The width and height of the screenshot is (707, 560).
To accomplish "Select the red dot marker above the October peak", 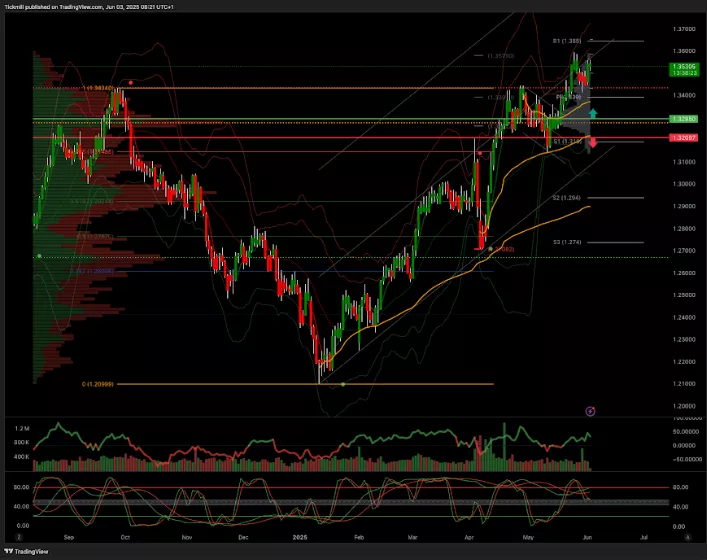I will click(x=130, y=81).
